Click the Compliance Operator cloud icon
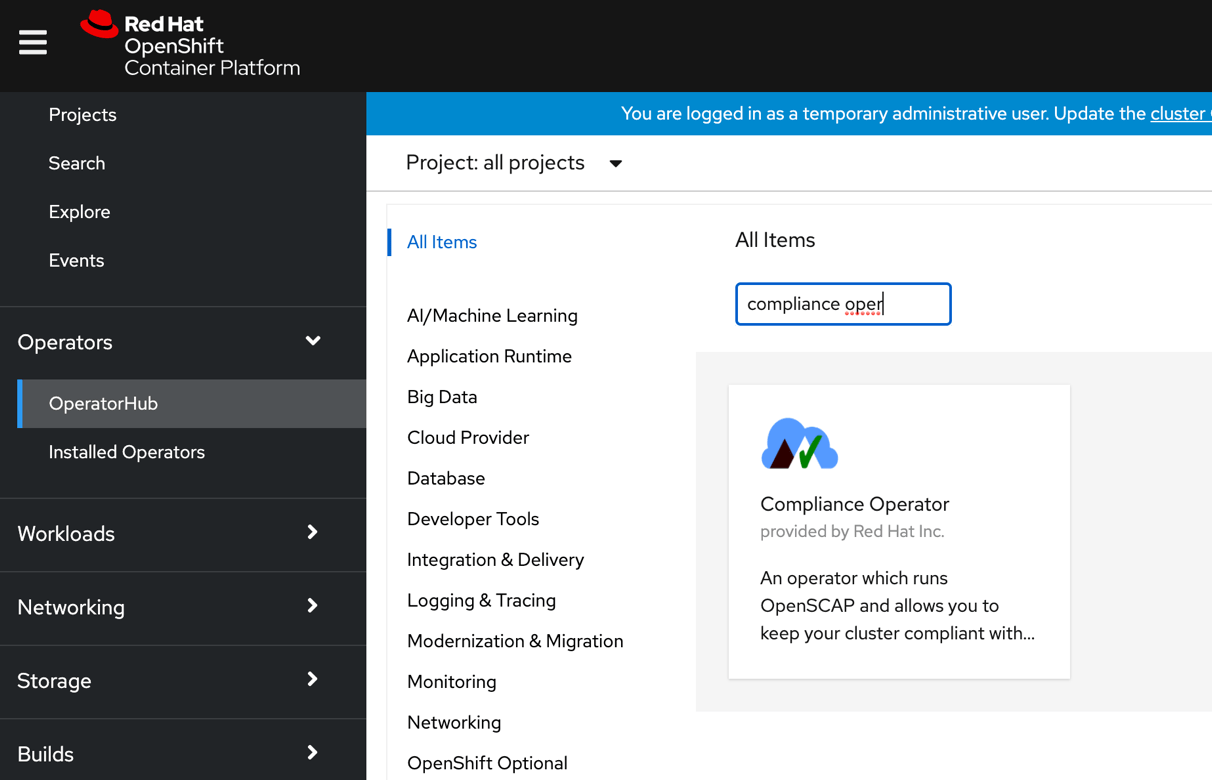Viewport: 1212px width, 780px height. point(799,444)
